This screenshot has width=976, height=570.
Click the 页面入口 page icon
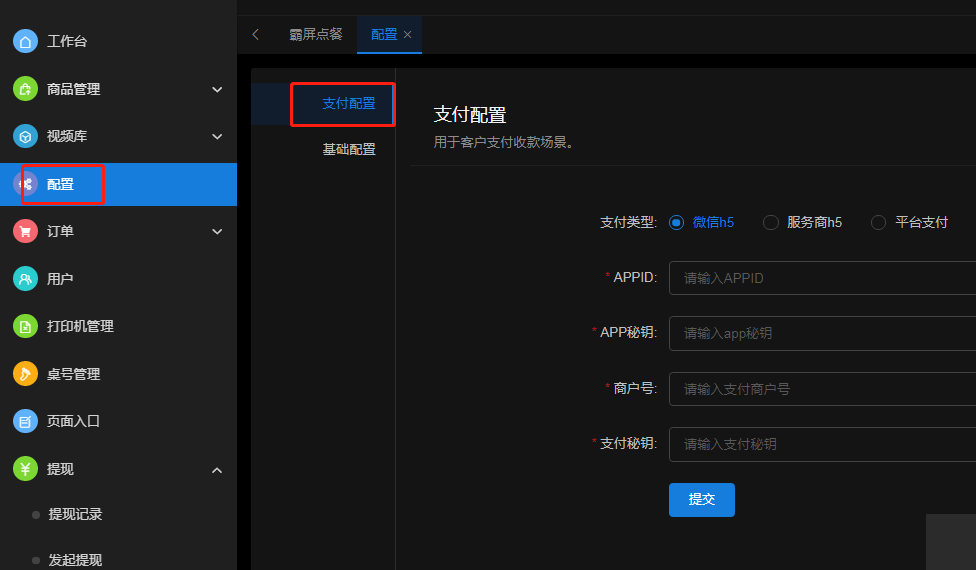point(26,421)
